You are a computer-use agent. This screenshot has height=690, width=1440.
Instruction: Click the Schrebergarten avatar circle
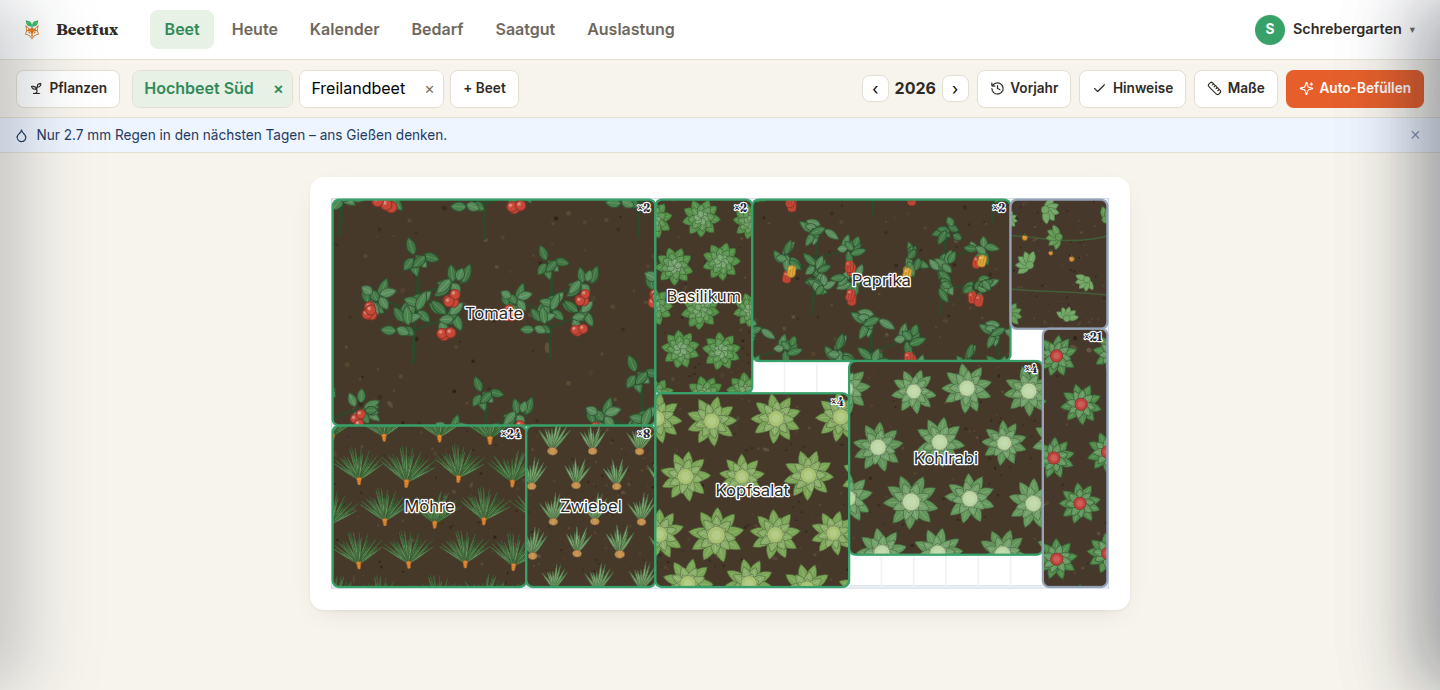(1270, 29)
